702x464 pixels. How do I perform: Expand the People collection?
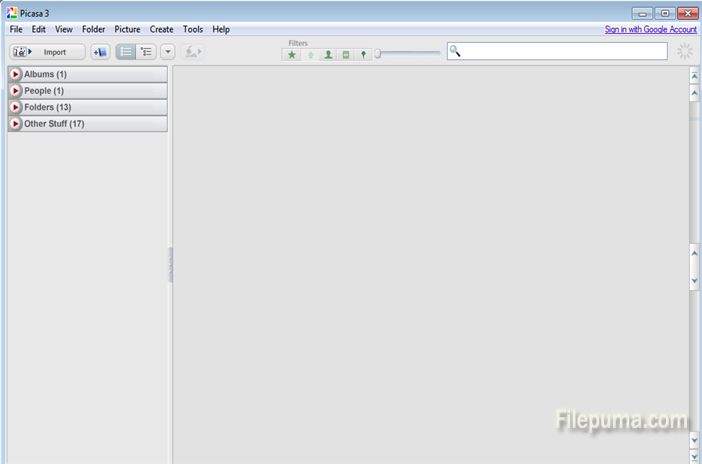tap(16, 91)
